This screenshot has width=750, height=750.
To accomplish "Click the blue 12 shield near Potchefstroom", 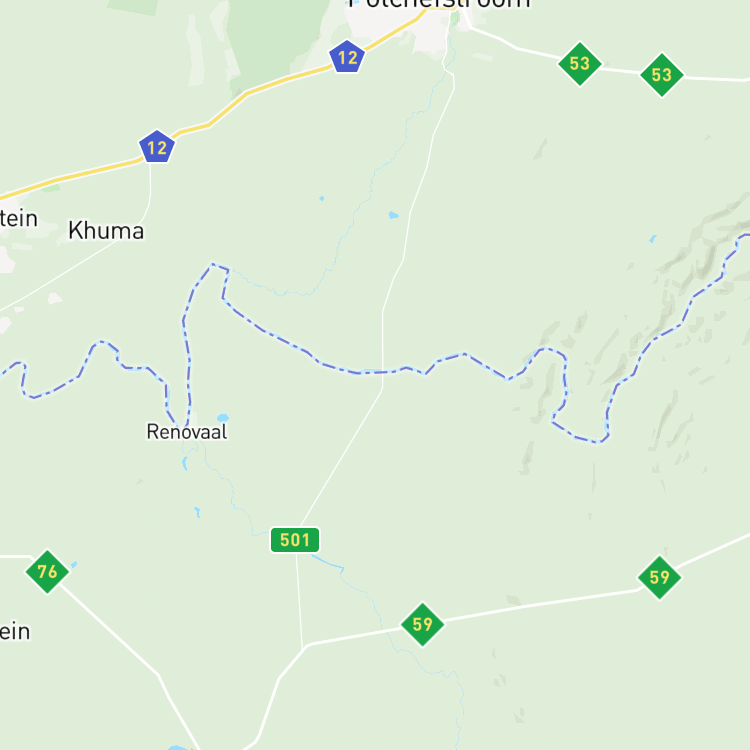I will (x=347, y=57).
